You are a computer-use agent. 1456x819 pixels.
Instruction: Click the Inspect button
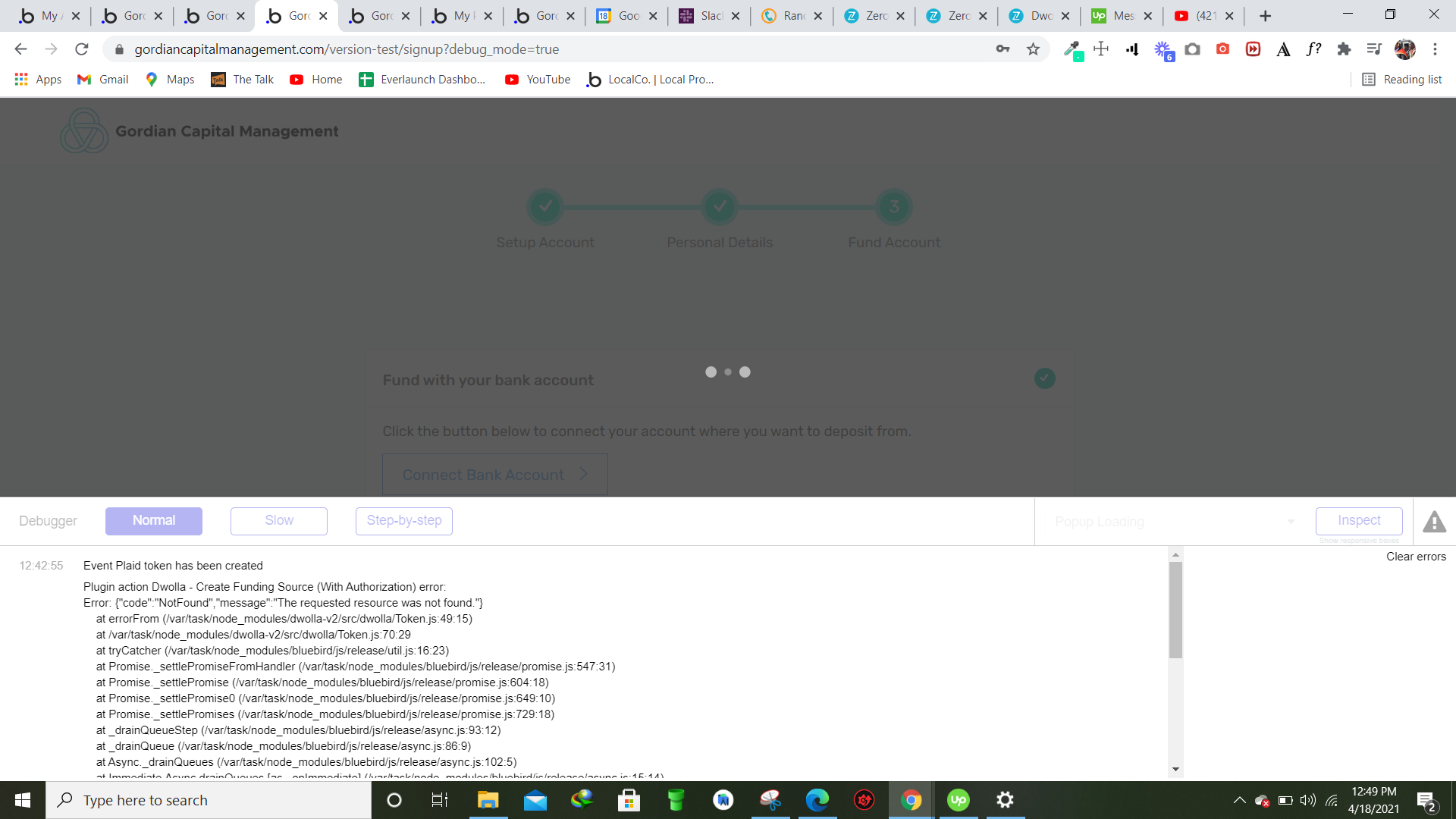1359,521
